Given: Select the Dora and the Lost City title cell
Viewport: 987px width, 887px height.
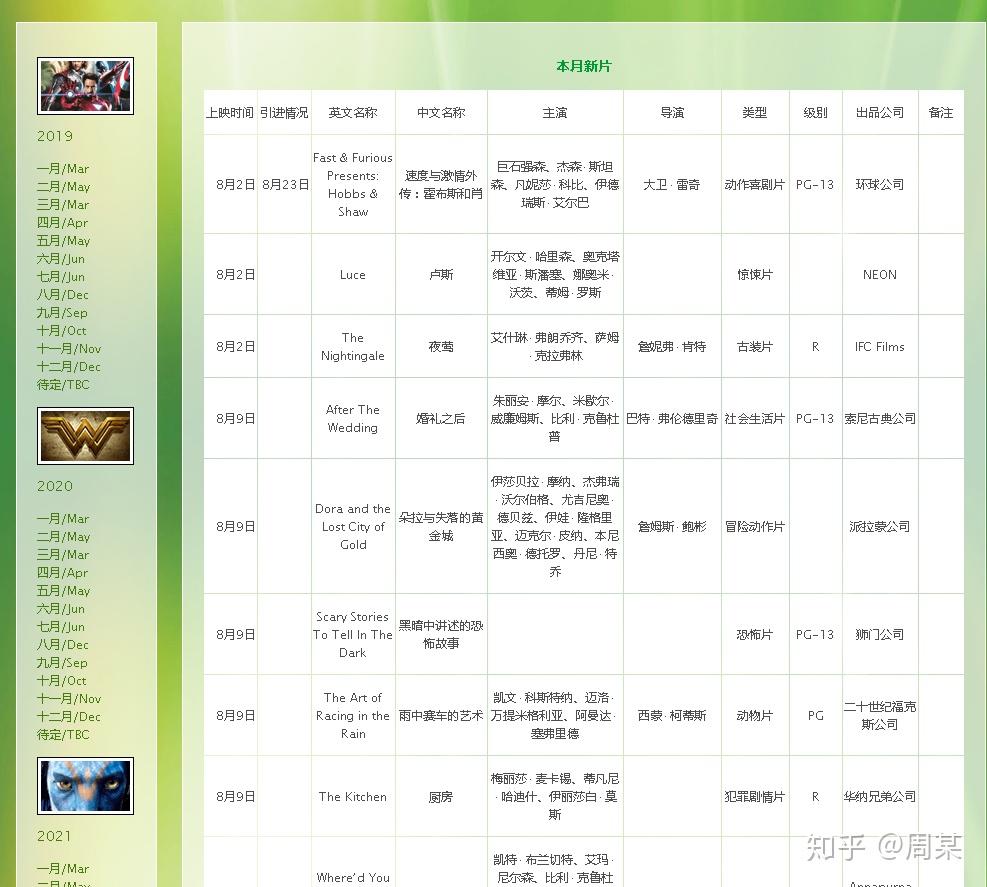Looking at the screenshot, I should pyautogui.click(x=353, y=527).
